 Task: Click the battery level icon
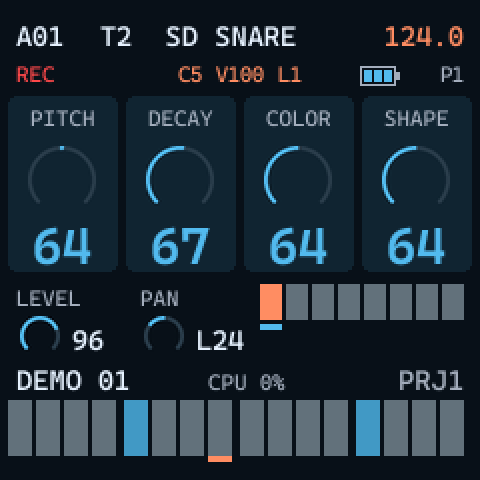tap(380, 76)
